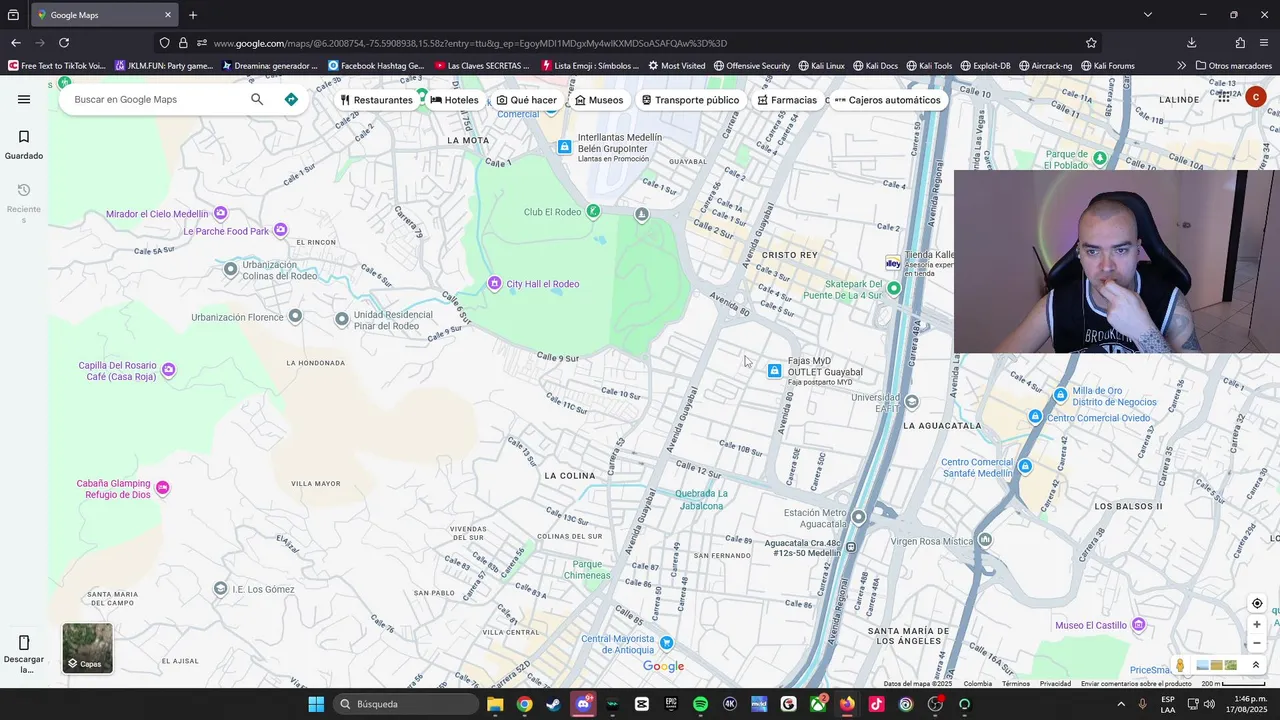
Task: Bookmark this page with the star
Action: pos(1091,43)
